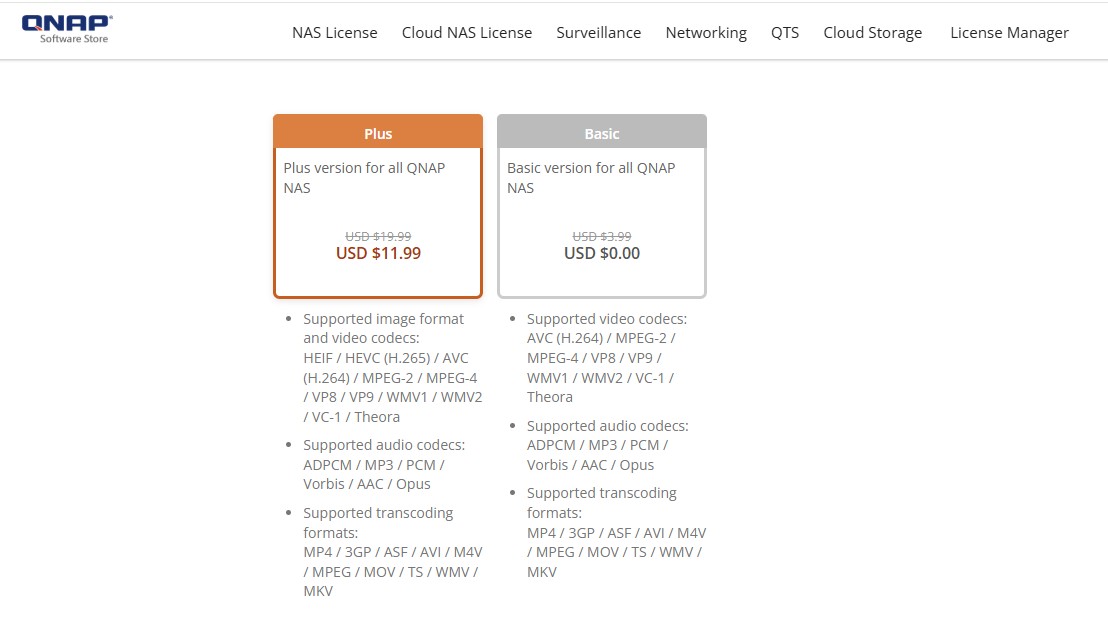
Task: Choose the Basic version for all QNAP NAS
Action: click(x=591, y=178)
